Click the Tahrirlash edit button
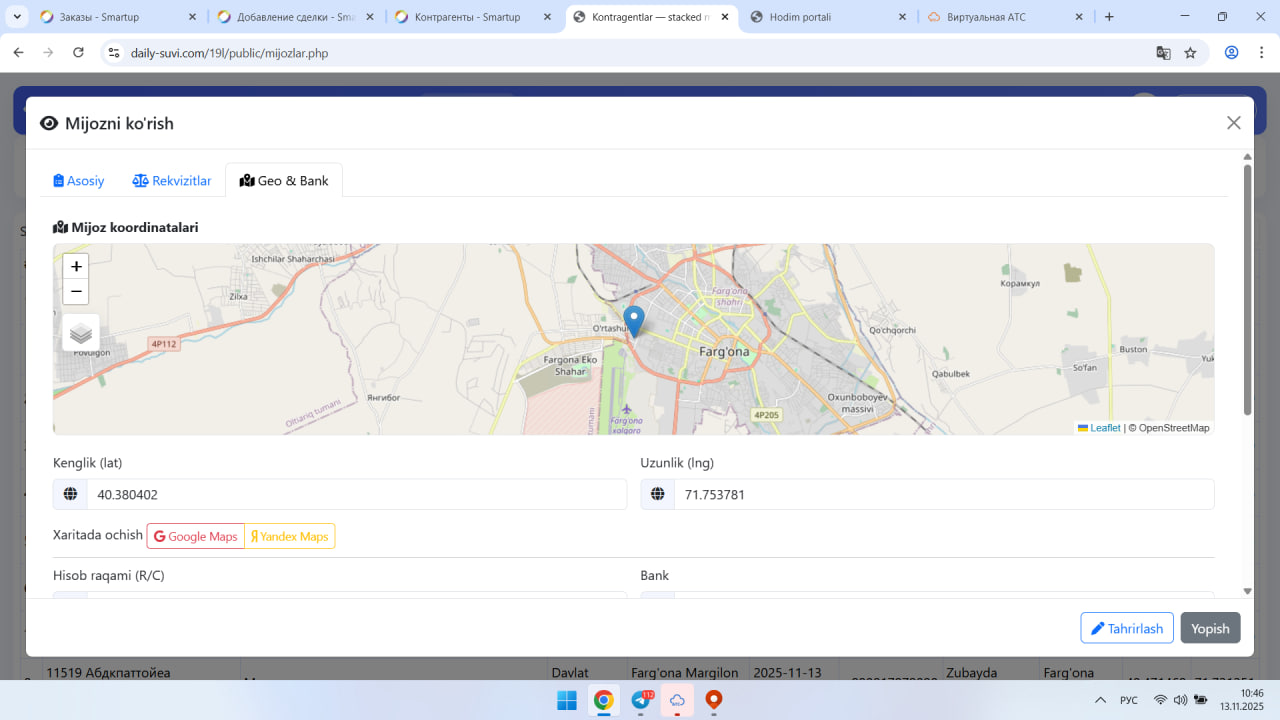 point(1127,628)
